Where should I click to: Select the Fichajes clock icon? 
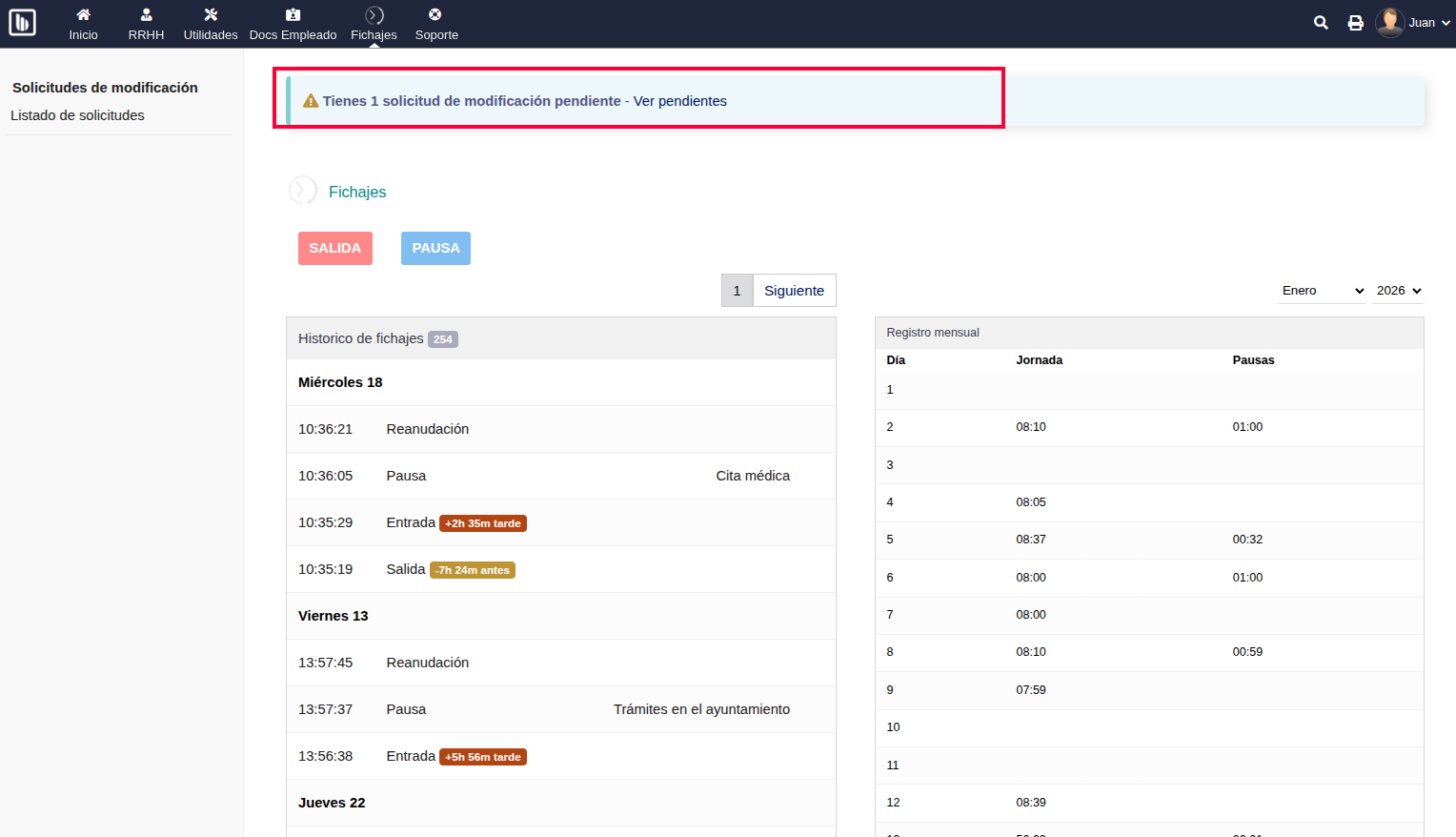point(374,13)
